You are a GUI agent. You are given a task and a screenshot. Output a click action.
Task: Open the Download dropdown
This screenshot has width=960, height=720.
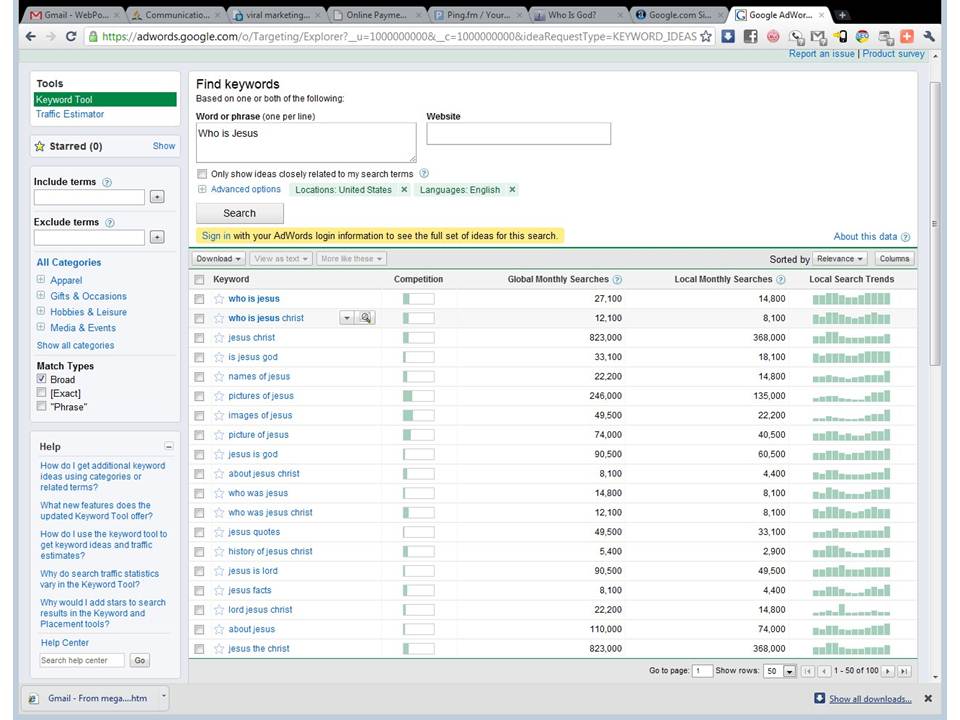point(218,259)
